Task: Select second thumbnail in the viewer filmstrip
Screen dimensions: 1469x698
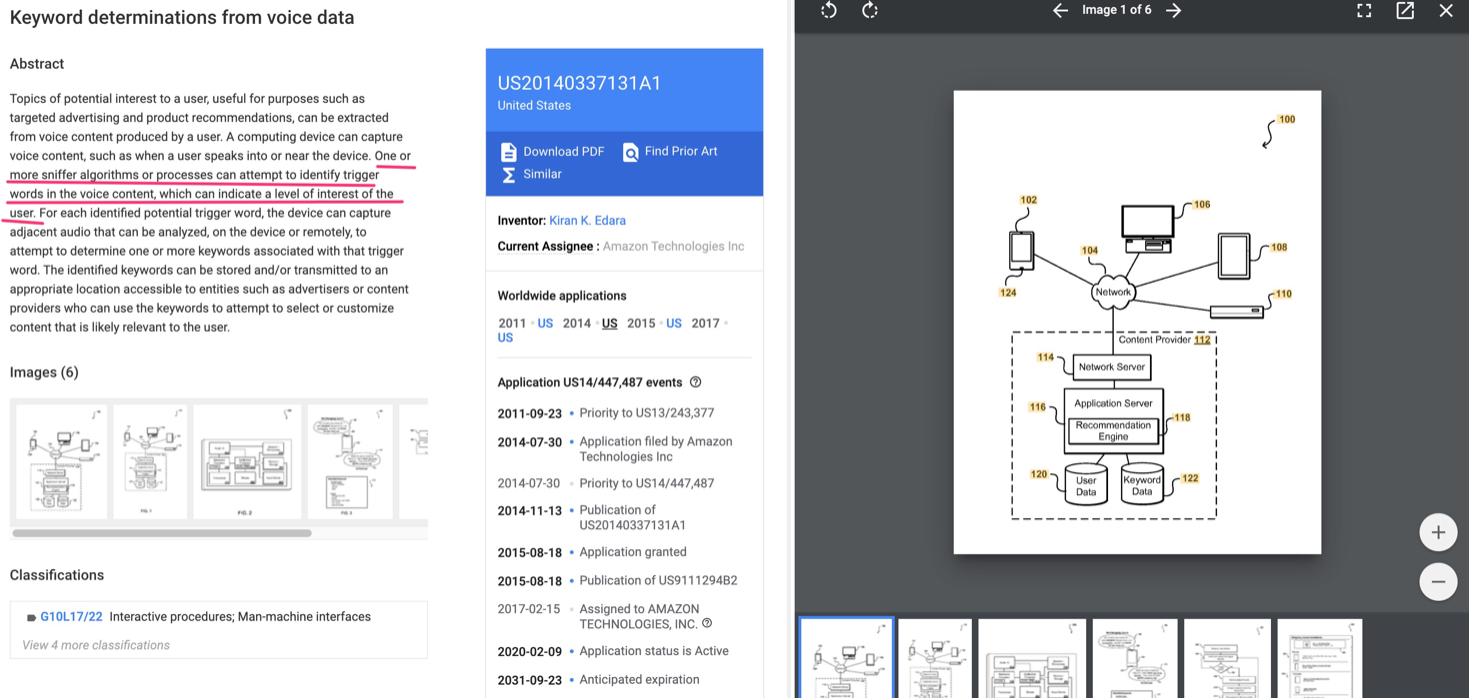Action: click(935, 658)
